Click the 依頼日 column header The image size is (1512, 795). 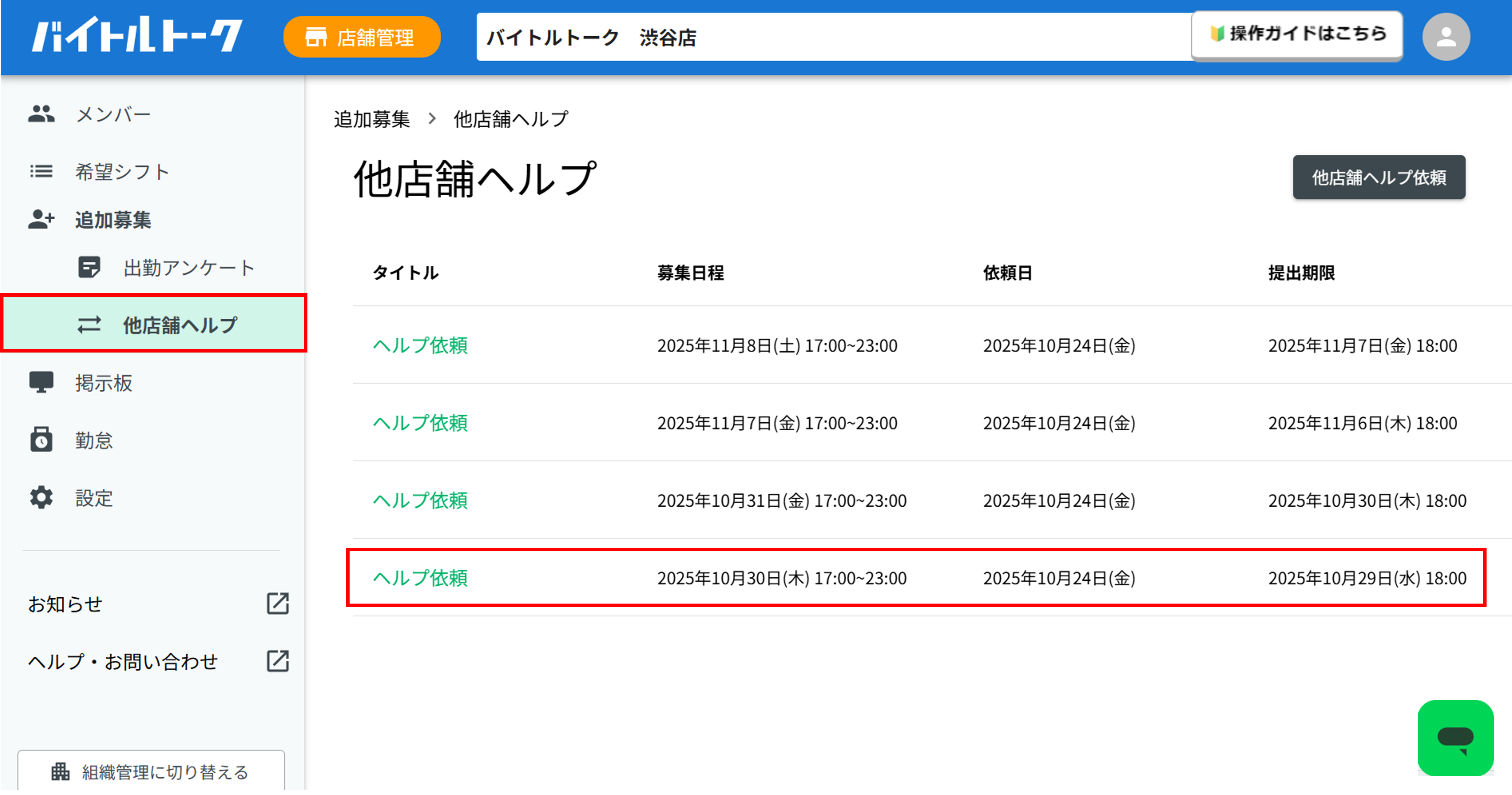[x=1007, y=272]
